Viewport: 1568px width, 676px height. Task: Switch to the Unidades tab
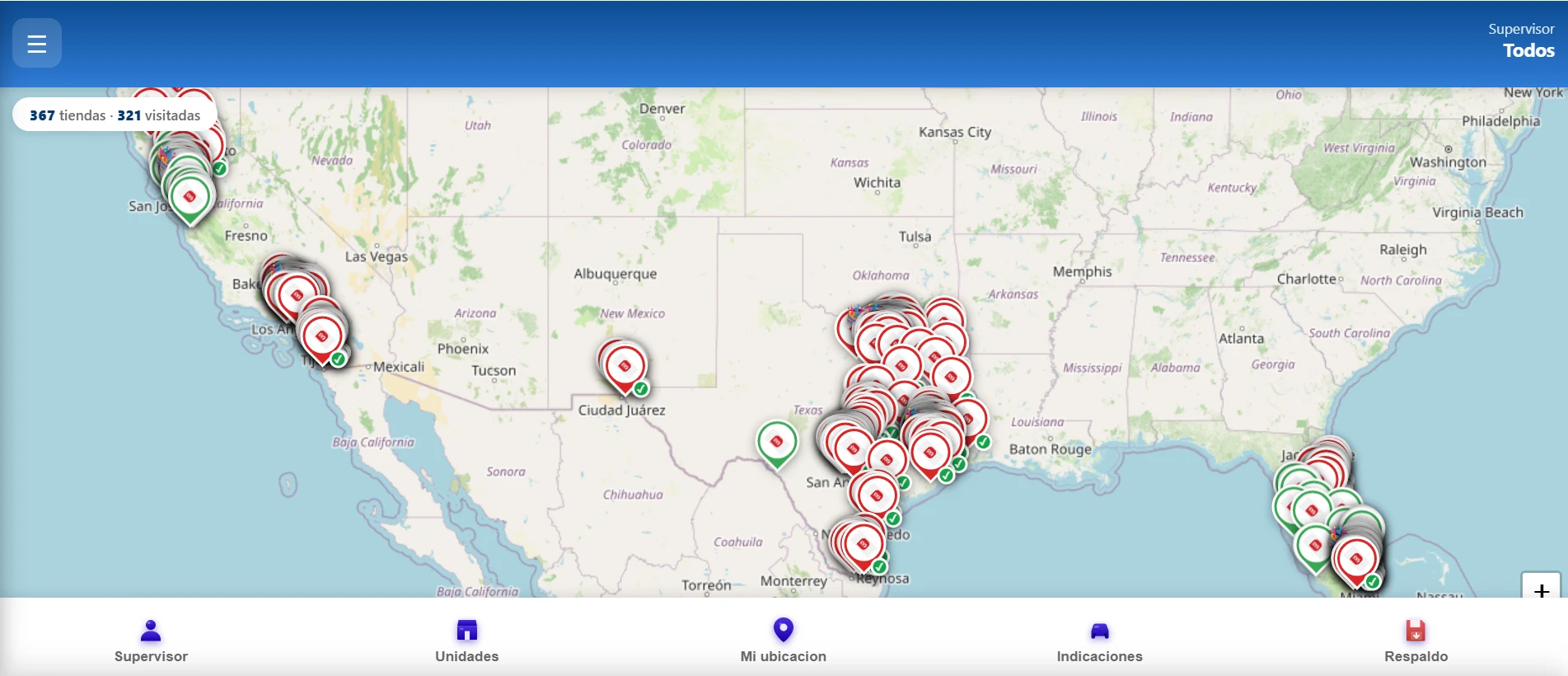[x=467, y=641]
